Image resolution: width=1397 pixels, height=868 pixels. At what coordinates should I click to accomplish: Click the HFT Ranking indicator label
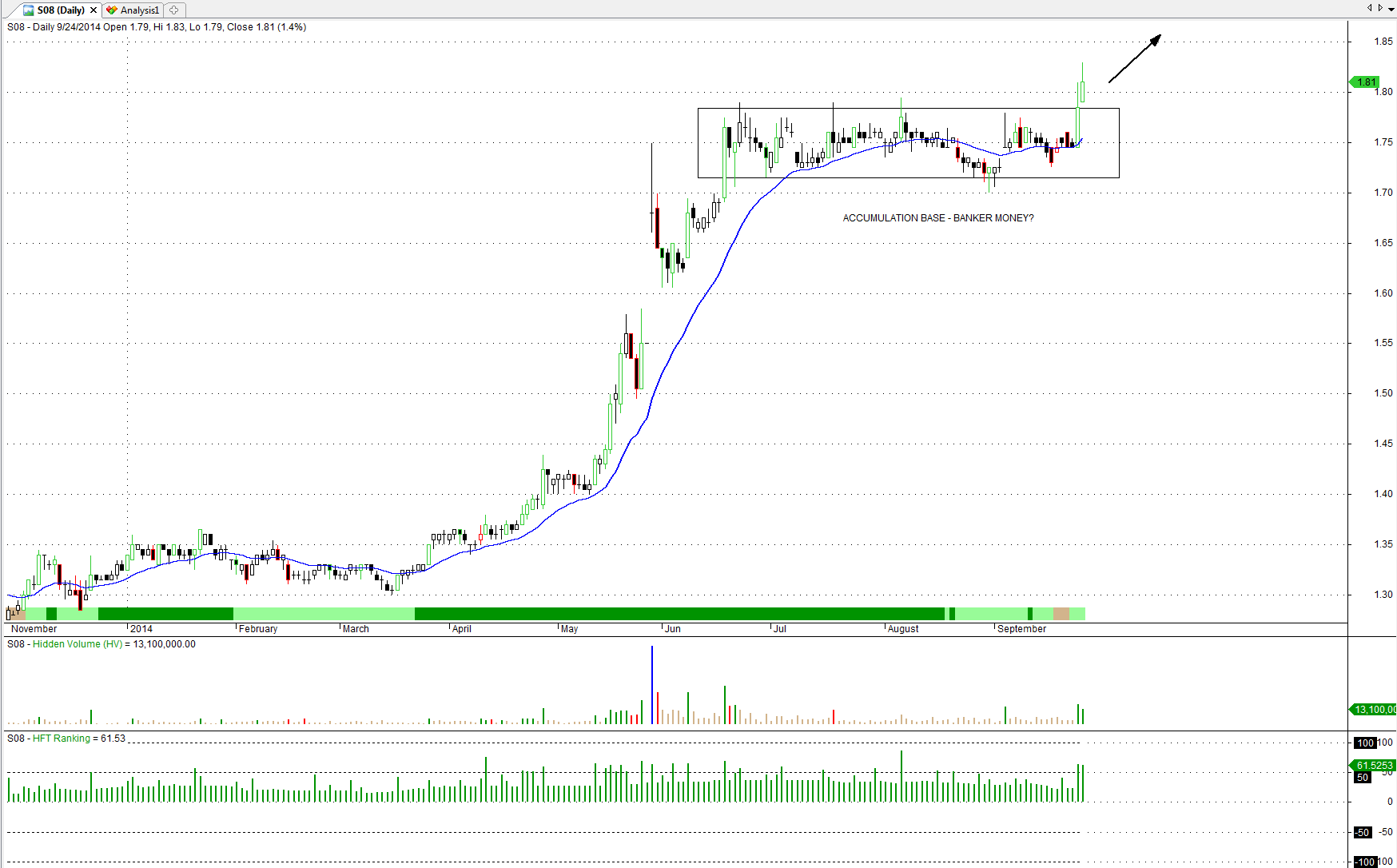[x=61, y=739]
